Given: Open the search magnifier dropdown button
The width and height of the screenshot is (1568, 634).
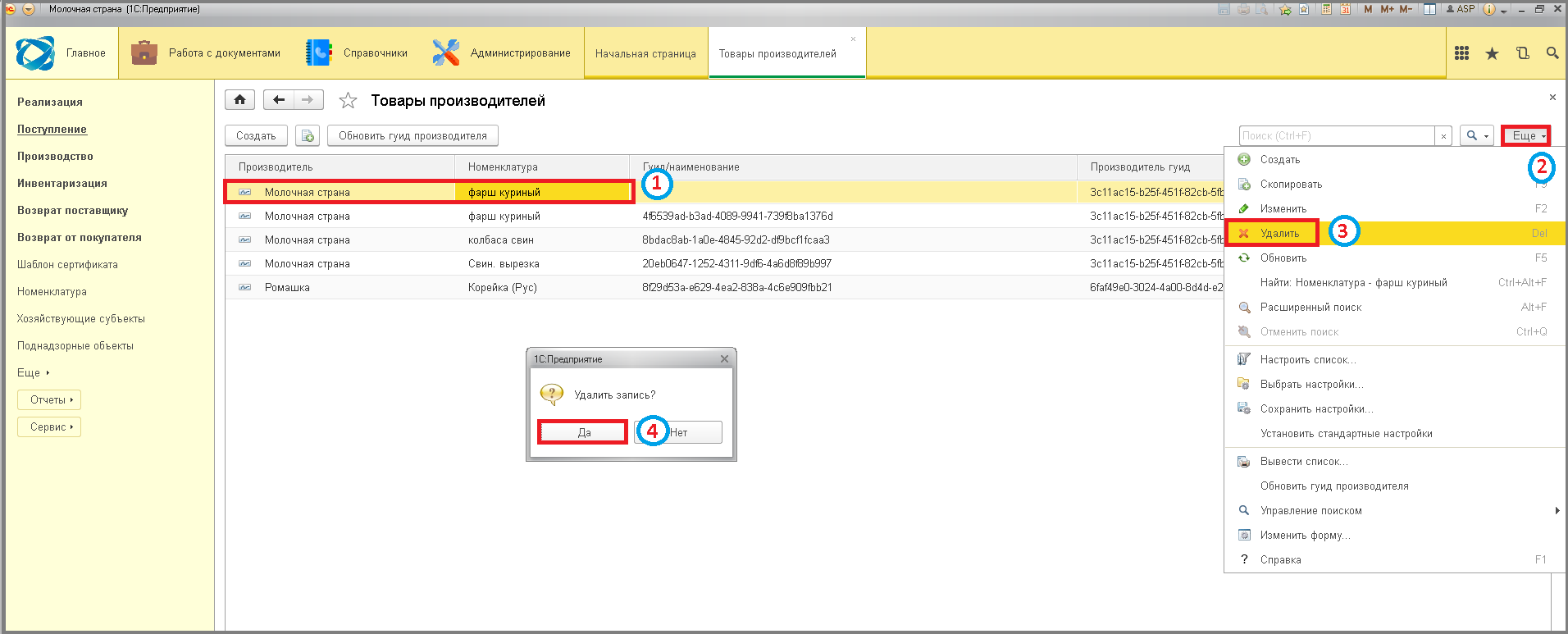Looking at the screenshot, I should 1477,135.
